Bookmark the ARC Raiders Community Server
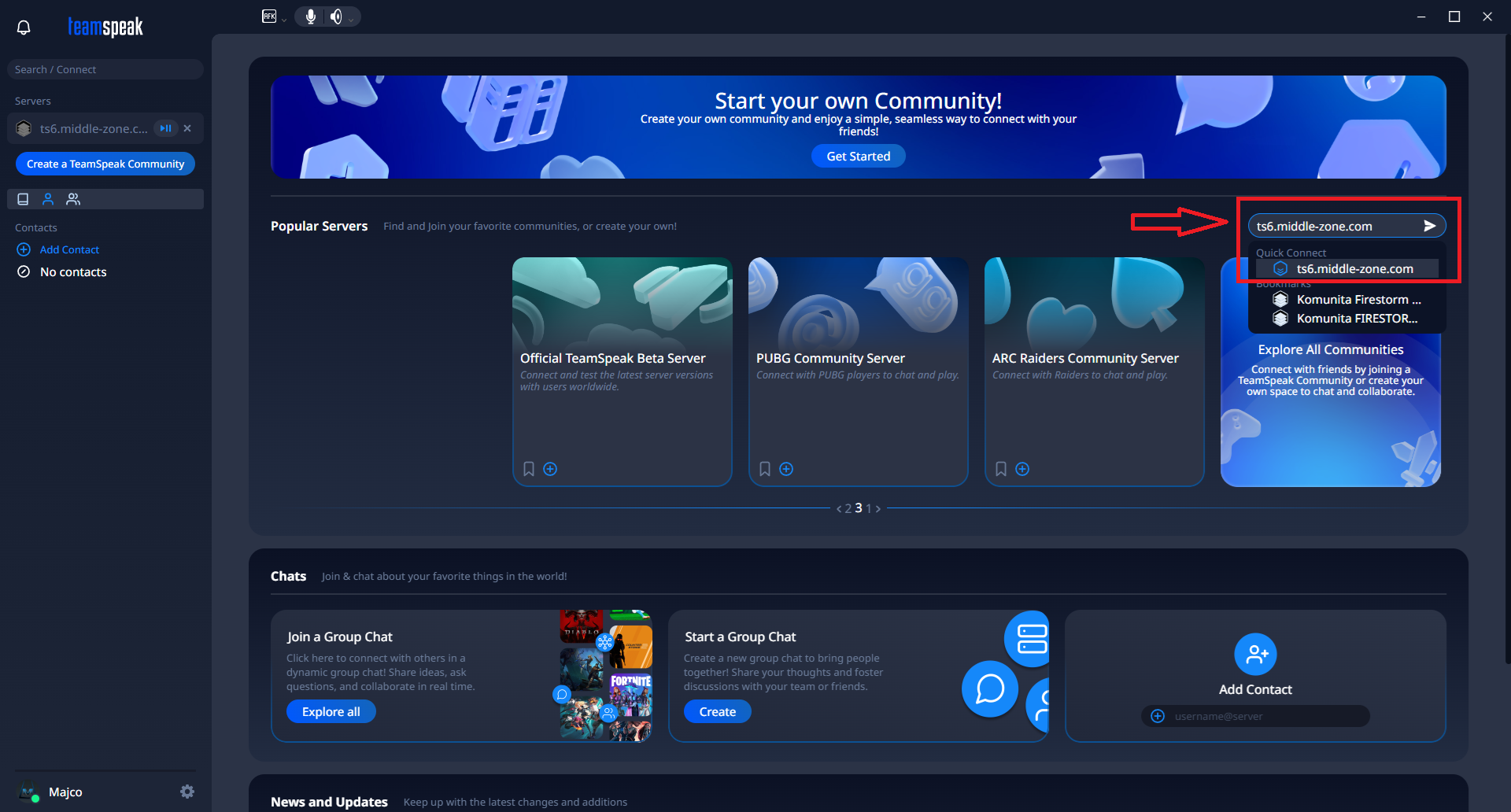Viewport: 1511px width, 812px height. point(1001,469)
